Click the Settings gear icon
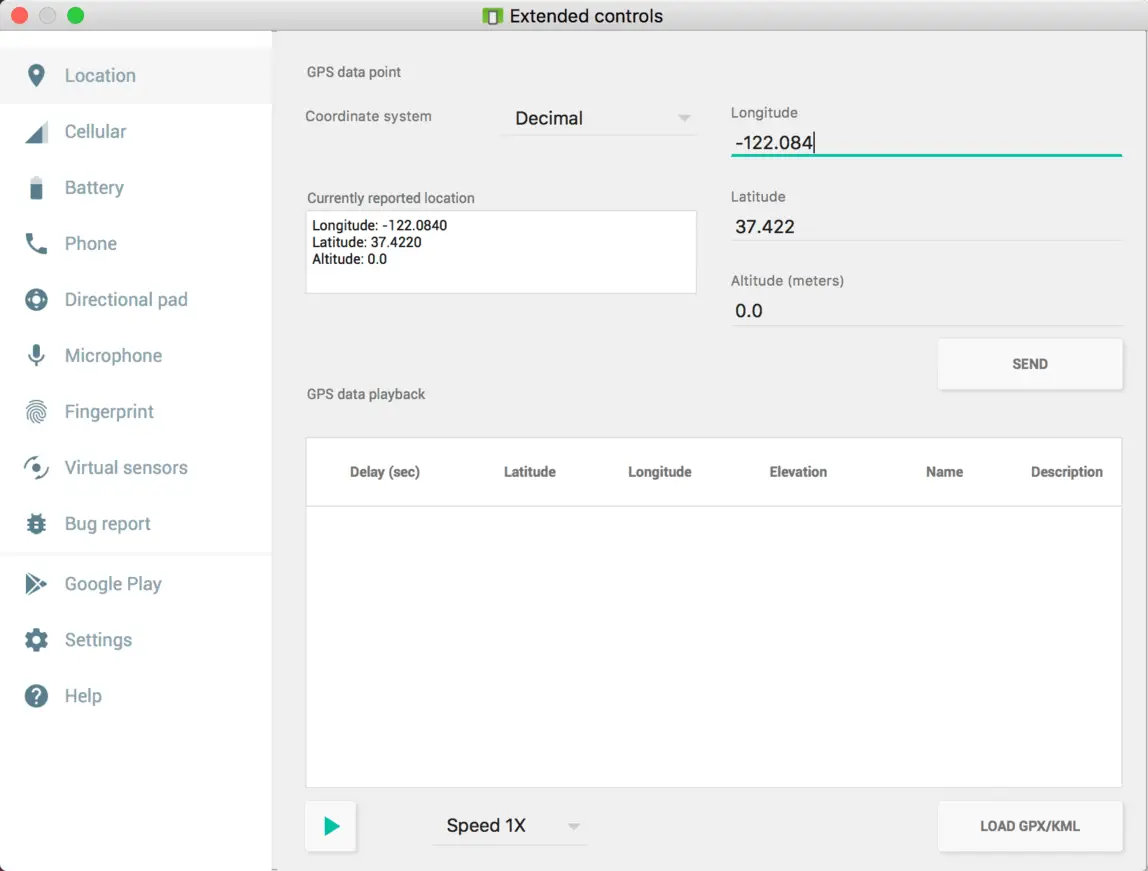 point(37,639)
